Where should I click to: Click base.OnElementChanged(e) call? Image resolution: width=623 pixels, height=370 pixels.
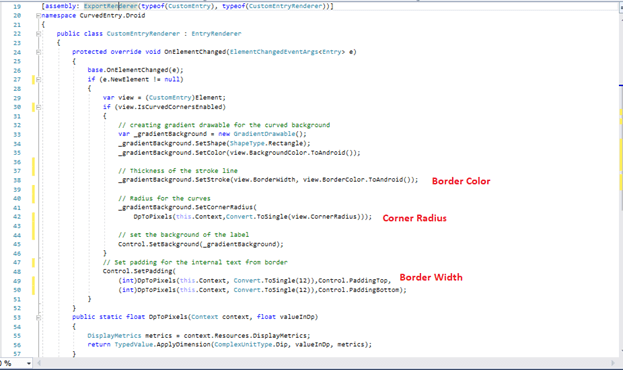tap(135, 70)
